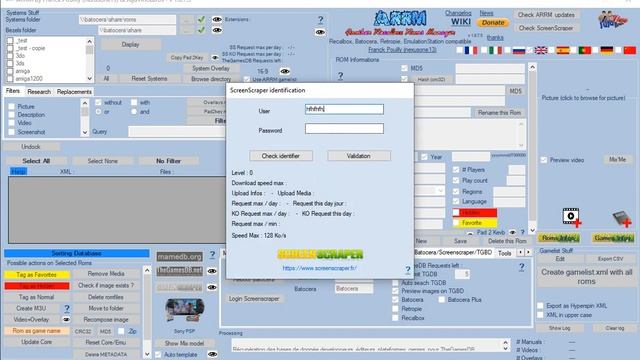Click eye icon next to Video+Overlay
The height and width of the screenshot is (360, 640).
tap(66, 320)
